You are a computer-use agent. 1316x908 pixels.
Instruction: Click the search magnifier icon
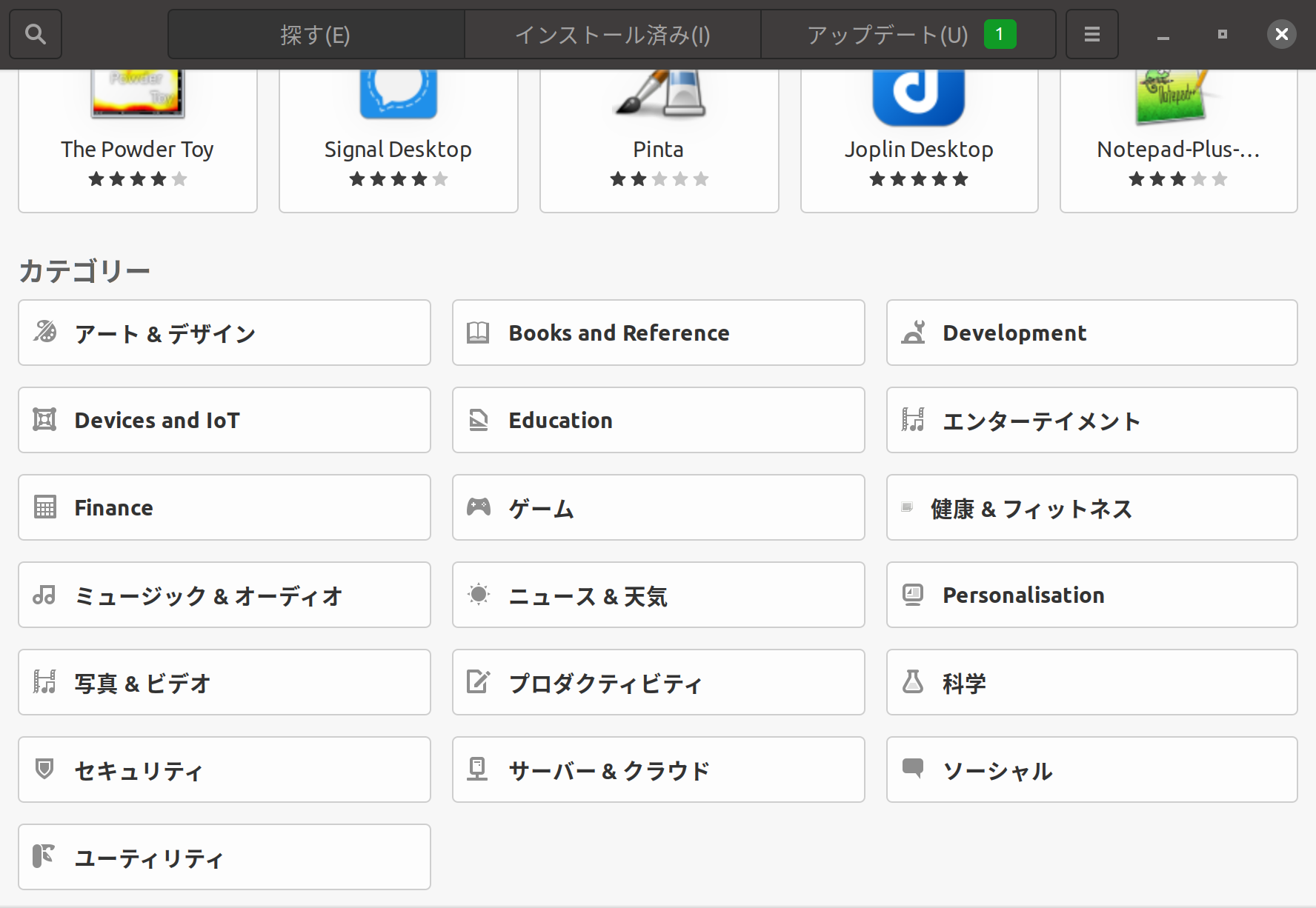(35, 34)
